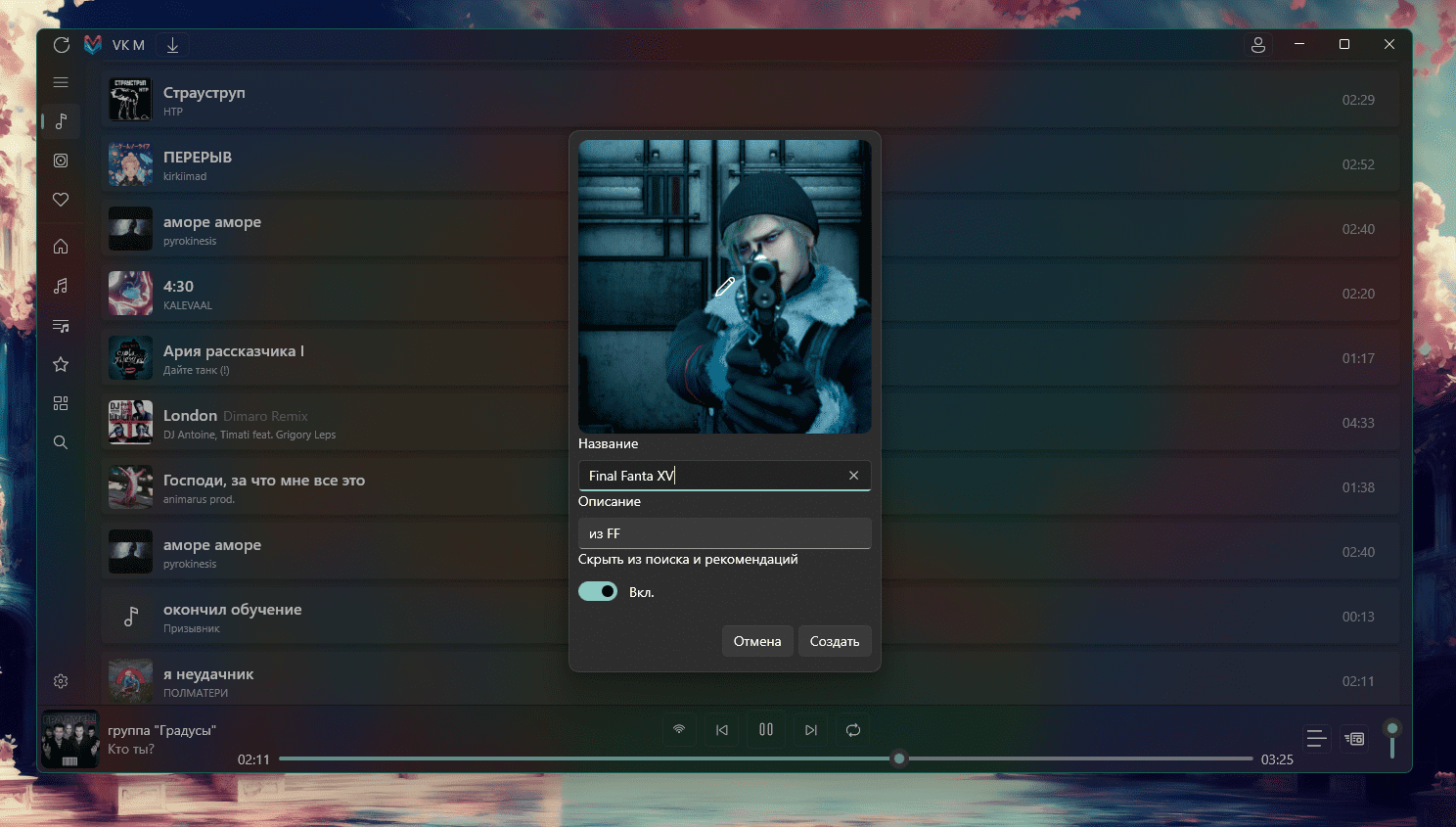Click the pencil edit icon on cover

pyautogui.click(x=724, y=287)
